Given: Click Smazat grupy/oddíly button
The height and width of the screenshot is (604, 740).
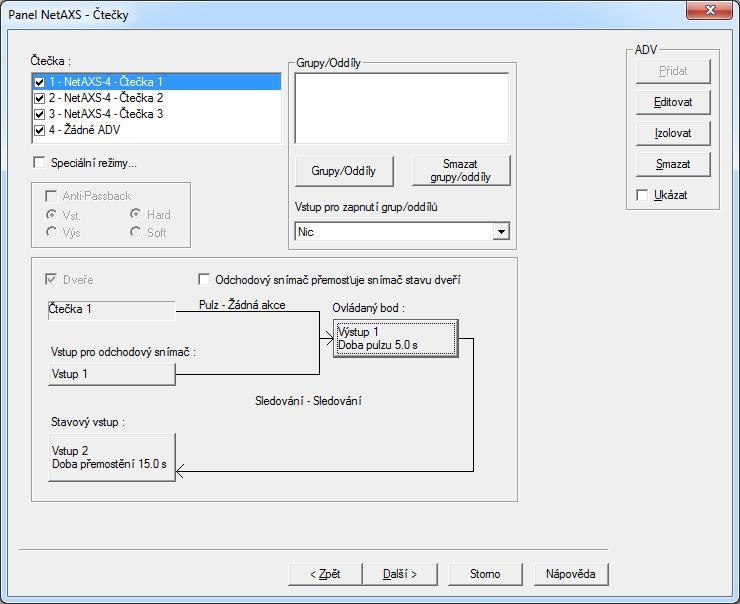Looking at the screenshot, I should (461, 171).
